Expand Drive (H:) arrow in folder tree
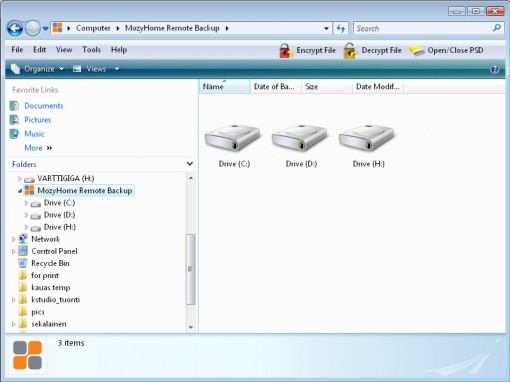The height and width of the screenshot is (382, 510). coord(26,227)
